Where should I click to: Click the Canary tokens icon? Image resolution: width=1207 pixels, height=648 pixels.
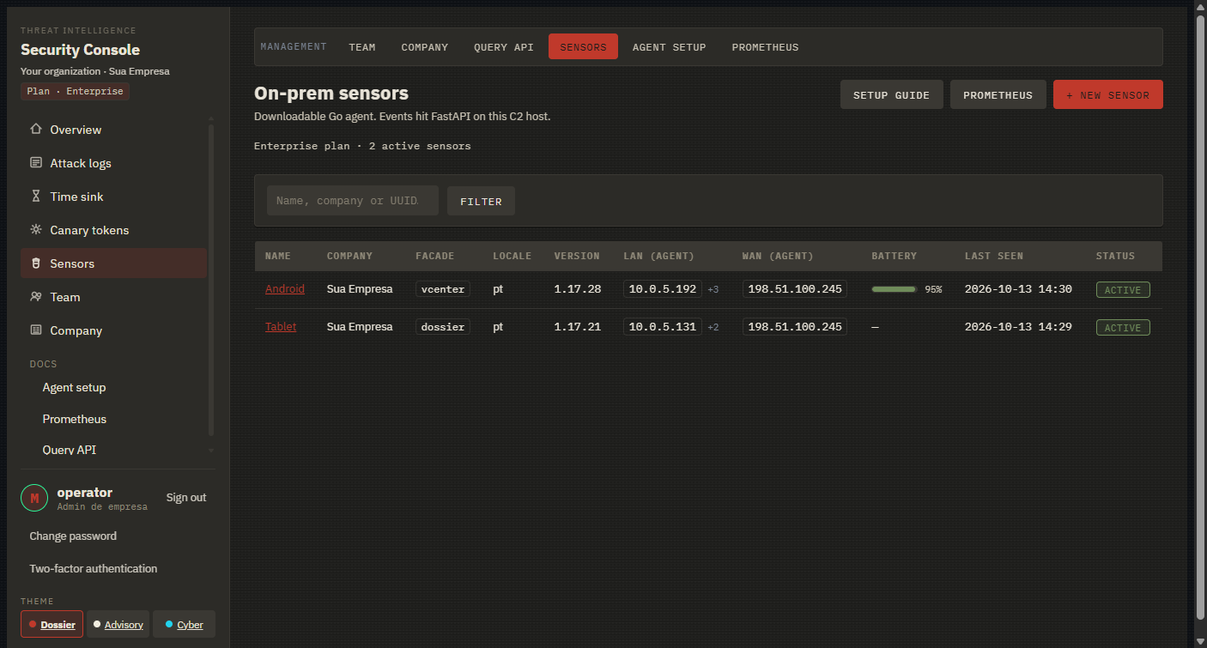pos(36,230)
